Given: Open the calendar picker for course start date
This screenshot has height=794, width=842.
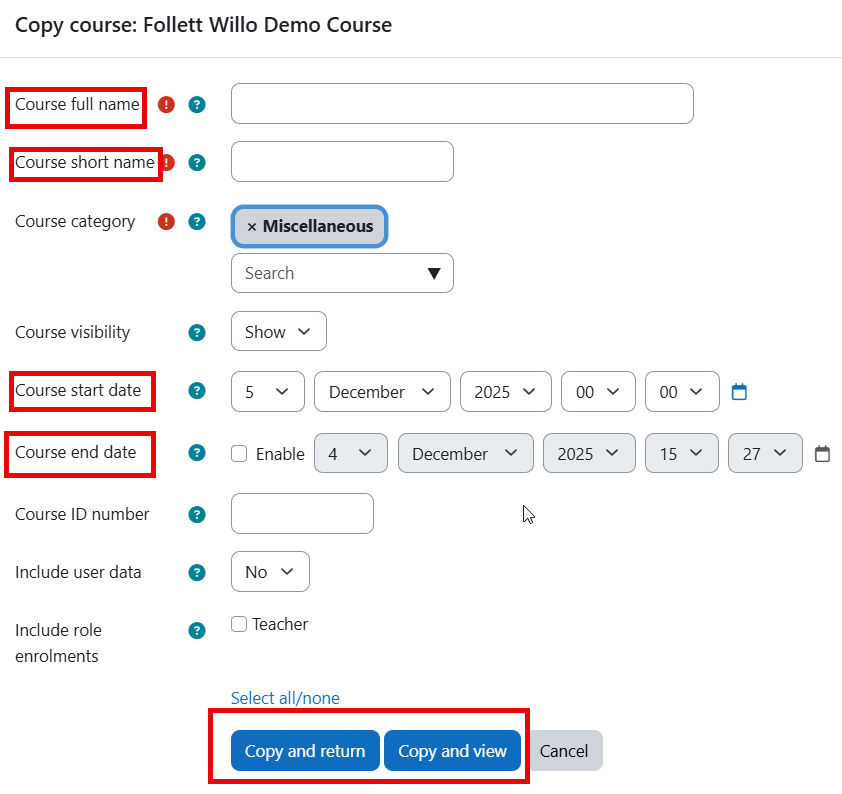Looking at the screenshot, I should pos(738,392).
